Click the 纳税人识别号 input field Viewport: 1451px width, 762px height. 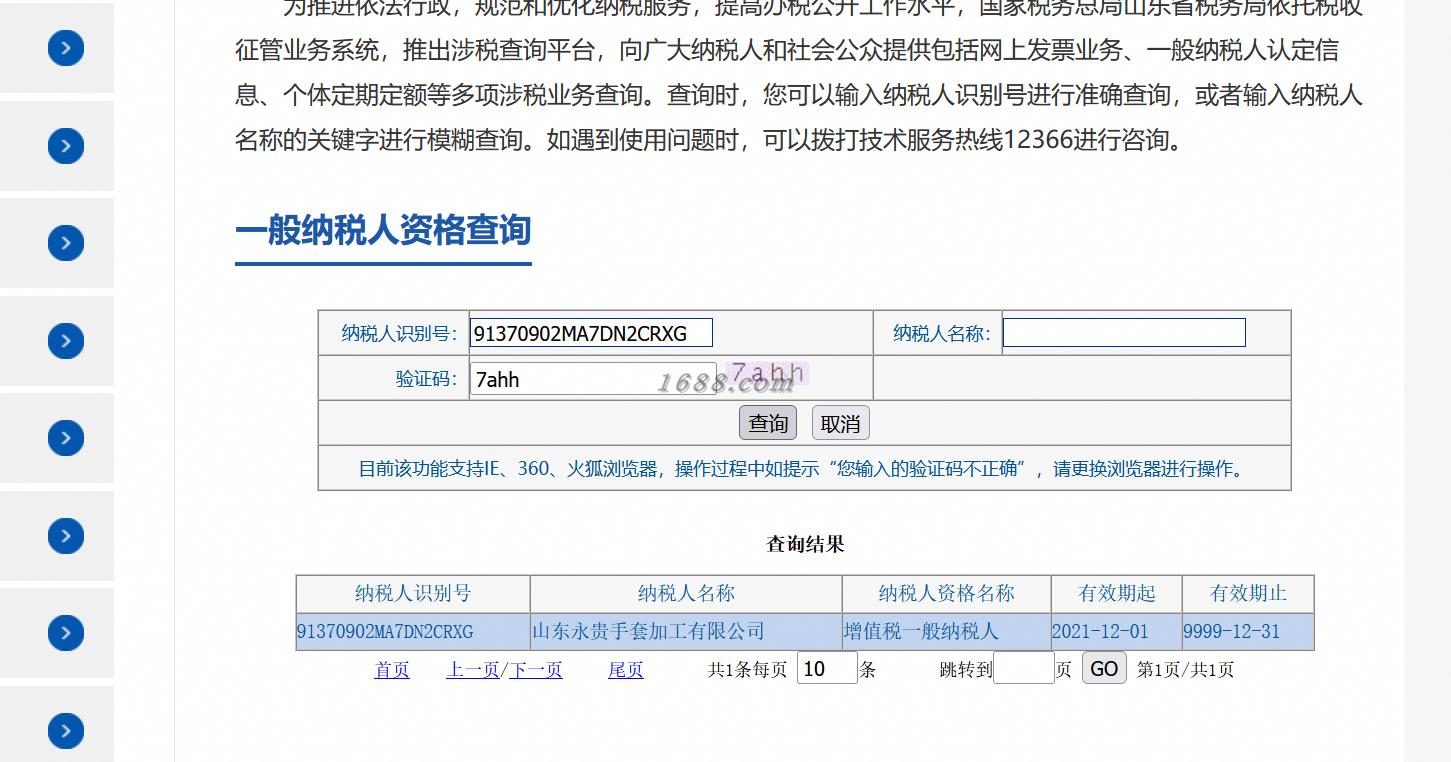[x=591, y=333]
